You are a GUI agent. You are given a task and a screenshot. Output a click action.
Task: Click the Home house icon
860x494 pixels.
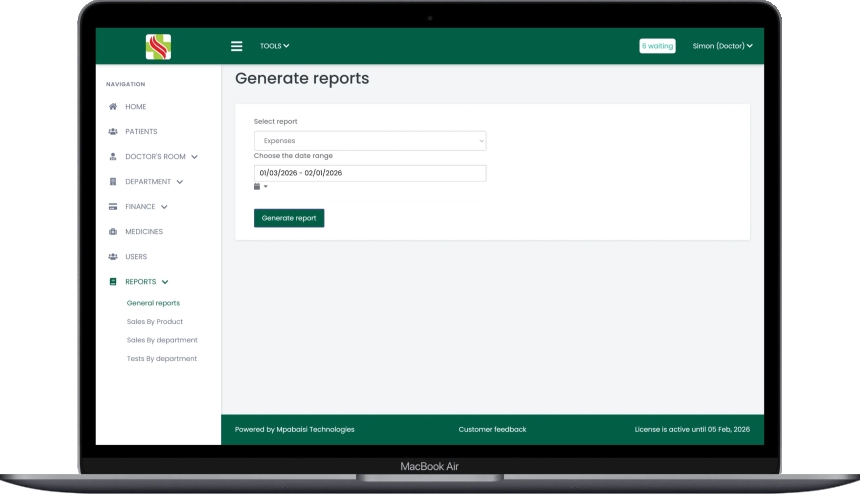click(x=113, y=107)
